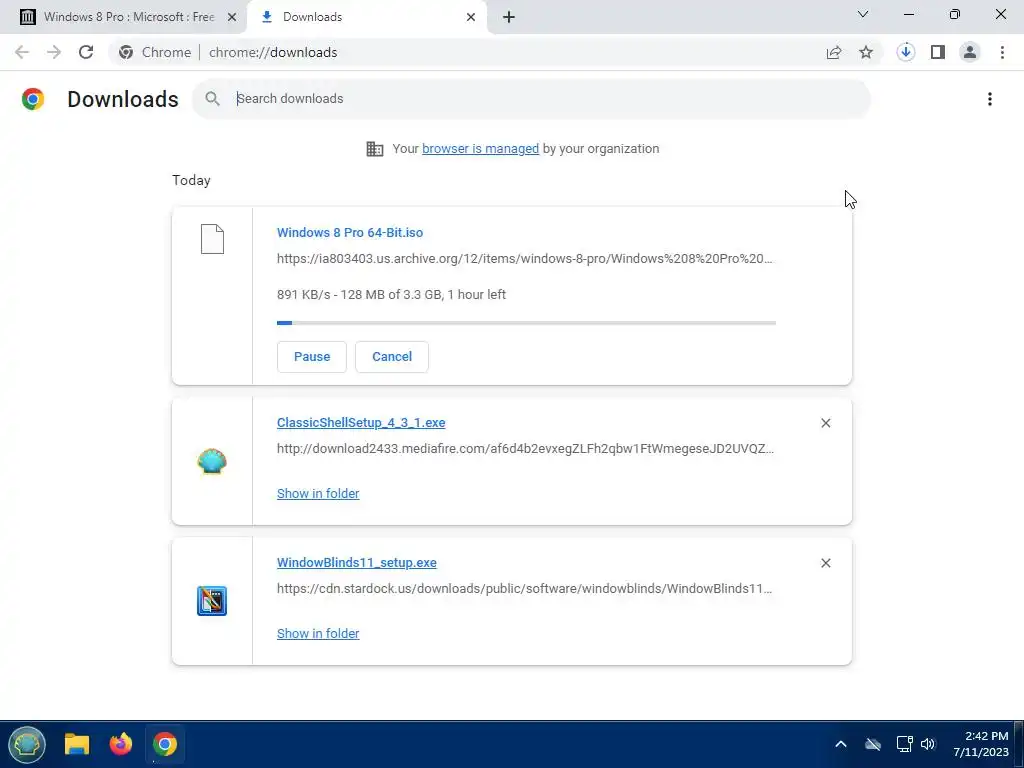Cancel the Windows 8 Pro ISO download
1024x768 pixels.
(x=392, y=357)
